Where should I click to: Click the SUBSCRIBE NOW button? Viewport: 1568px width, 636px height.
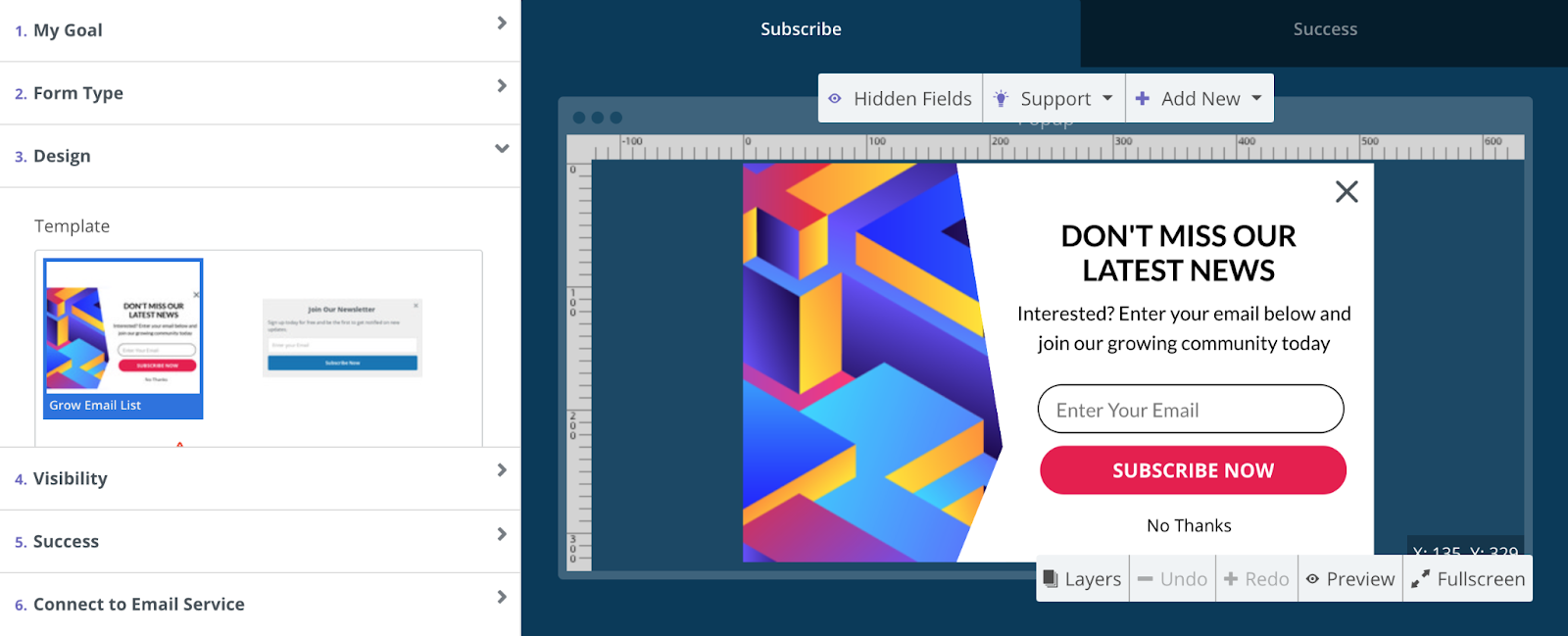coord(1193,470)
